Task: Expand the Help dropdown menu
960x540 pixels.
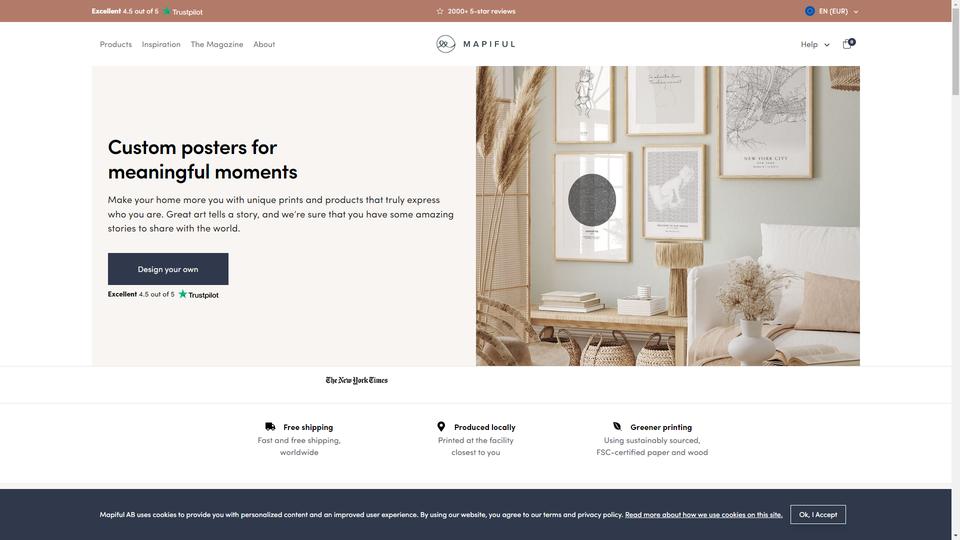Action: click(815, 44)
